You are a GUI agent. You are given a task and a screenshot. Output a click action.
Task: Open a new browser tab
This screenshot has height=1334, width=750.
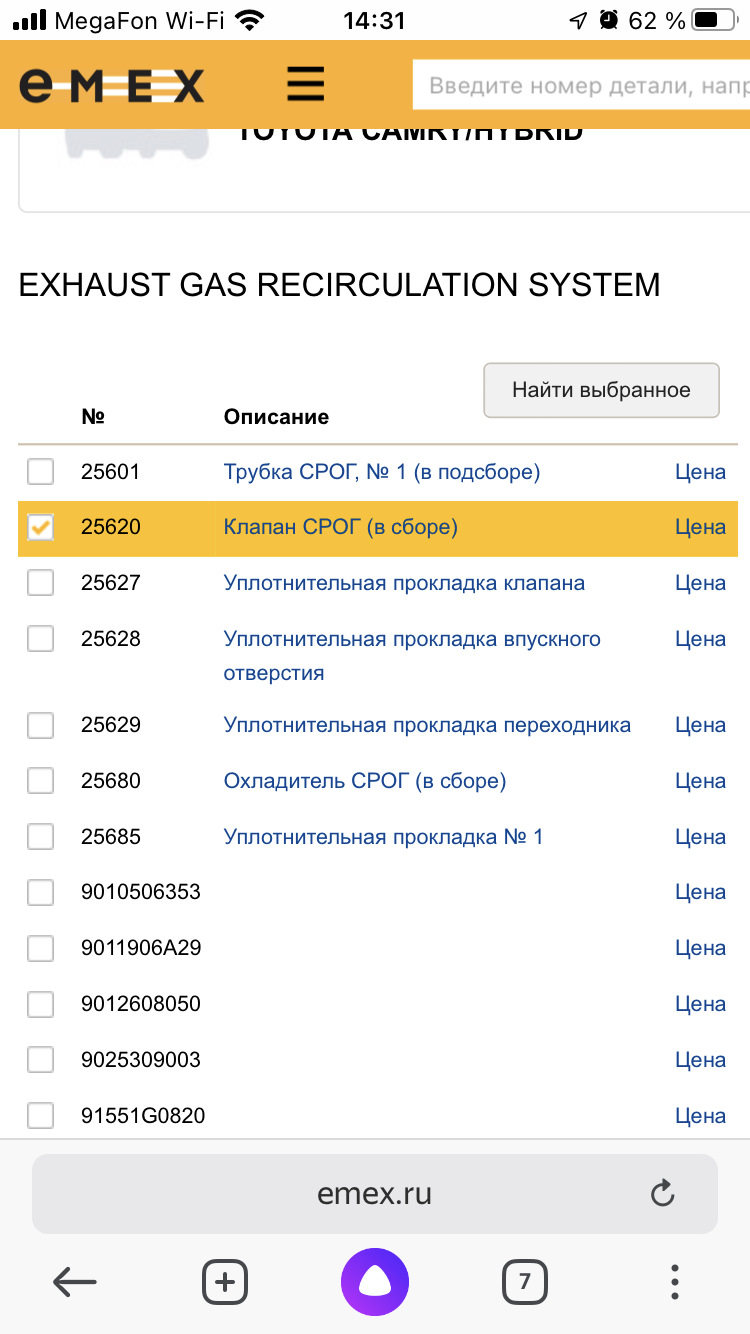coord(225,1281)
